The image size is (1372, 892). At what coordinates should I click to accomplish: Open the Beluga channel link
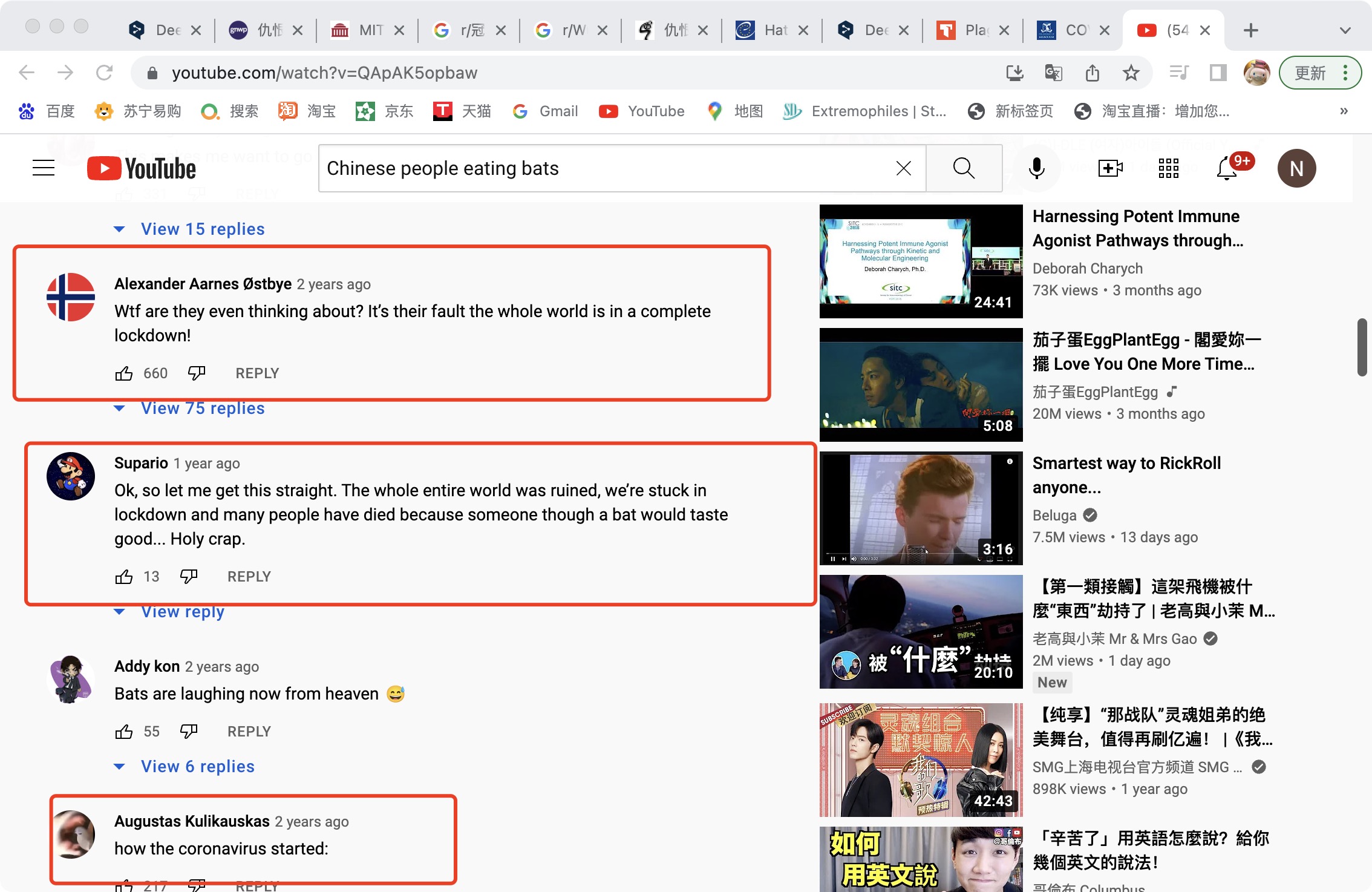tap(1054, 516)
